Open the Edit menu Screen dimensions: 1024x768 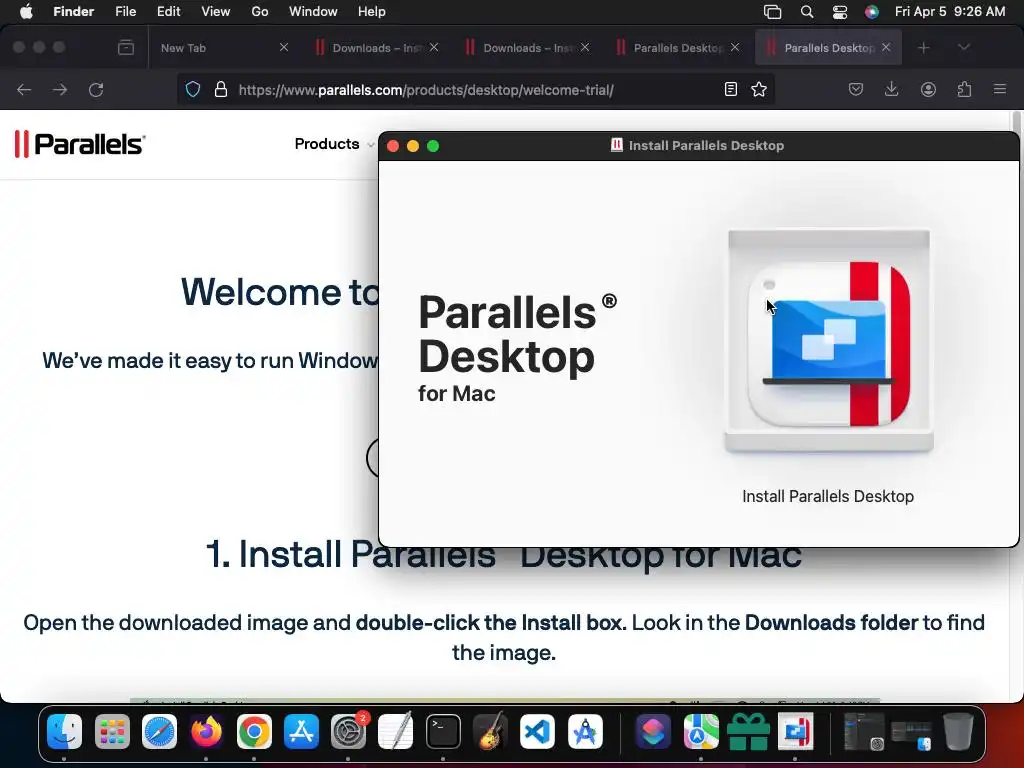point(168,11)
